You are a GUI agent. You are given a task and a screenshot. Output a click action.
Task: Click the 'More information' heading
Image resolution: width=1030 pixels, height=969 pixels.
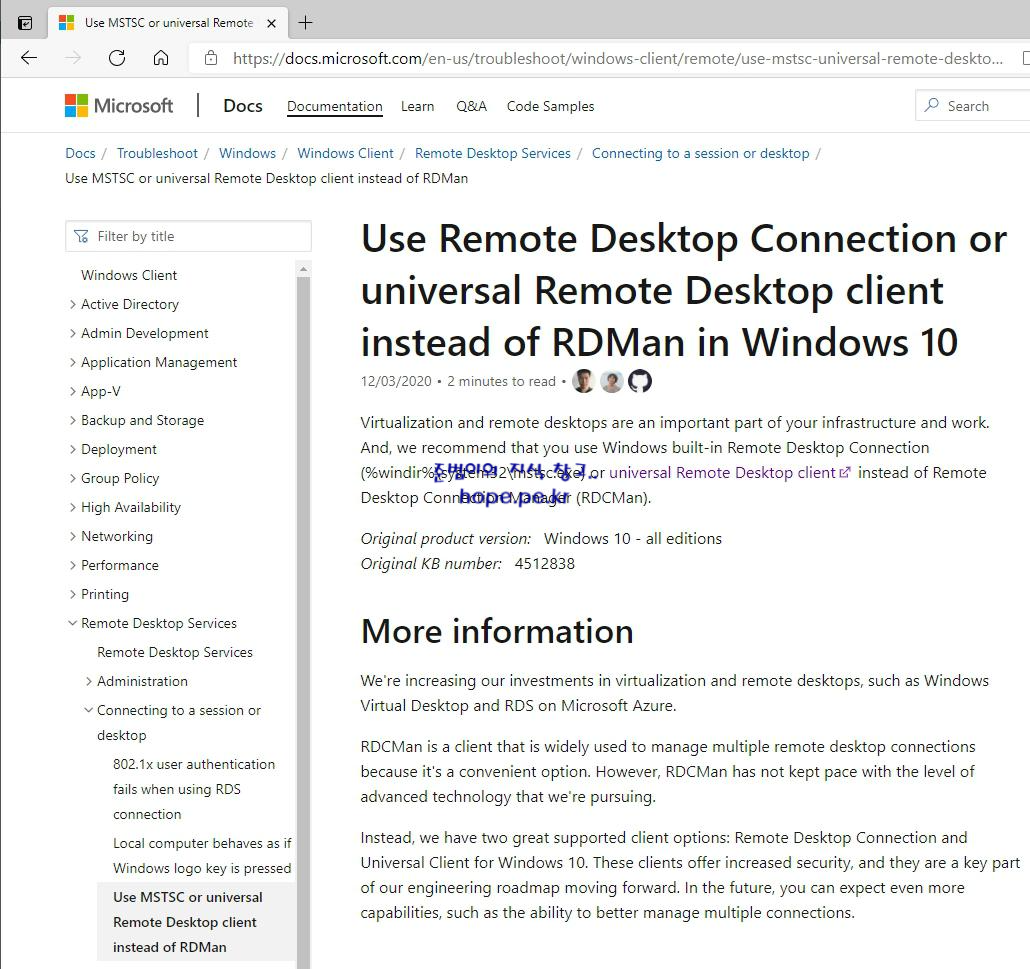(497, 631)
